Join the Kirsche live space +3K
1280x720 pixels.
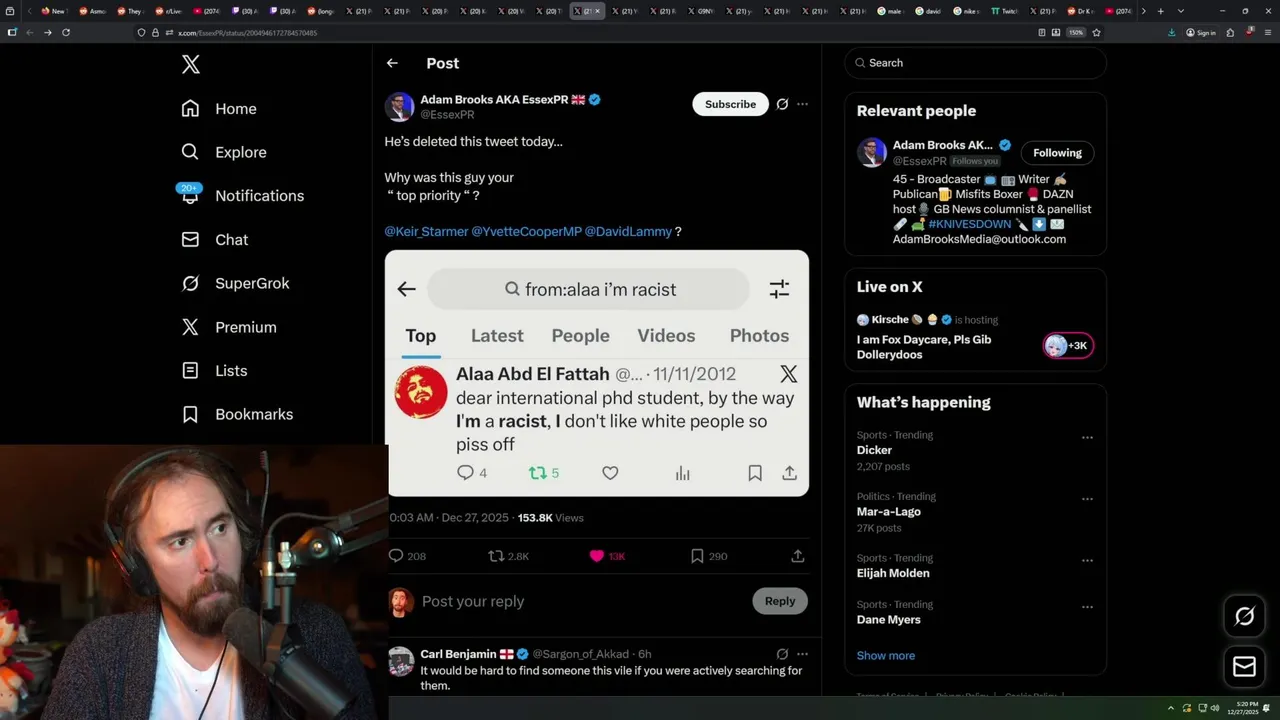coord(1068,346)
